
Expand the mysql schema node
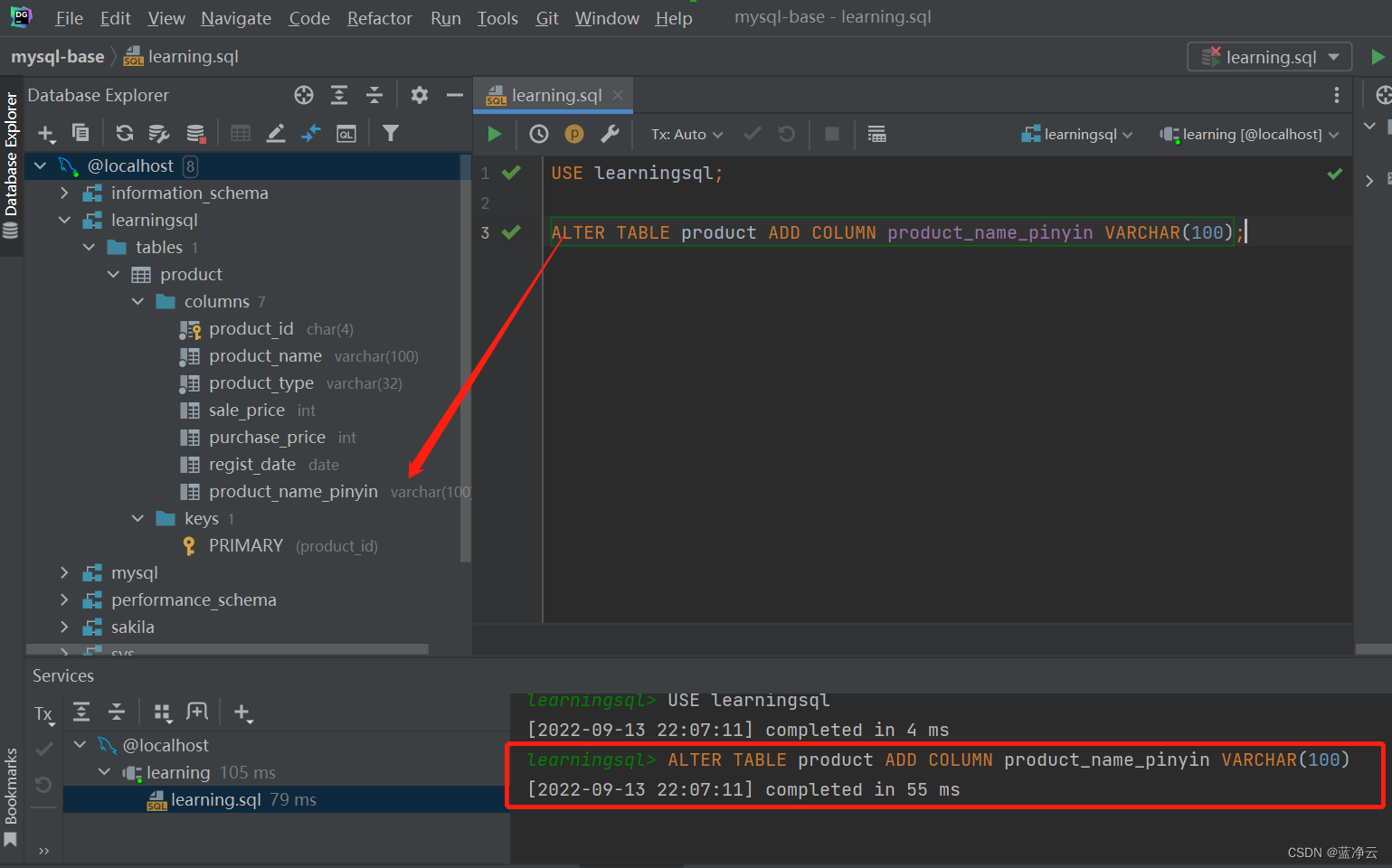click(x=64, y=572)
